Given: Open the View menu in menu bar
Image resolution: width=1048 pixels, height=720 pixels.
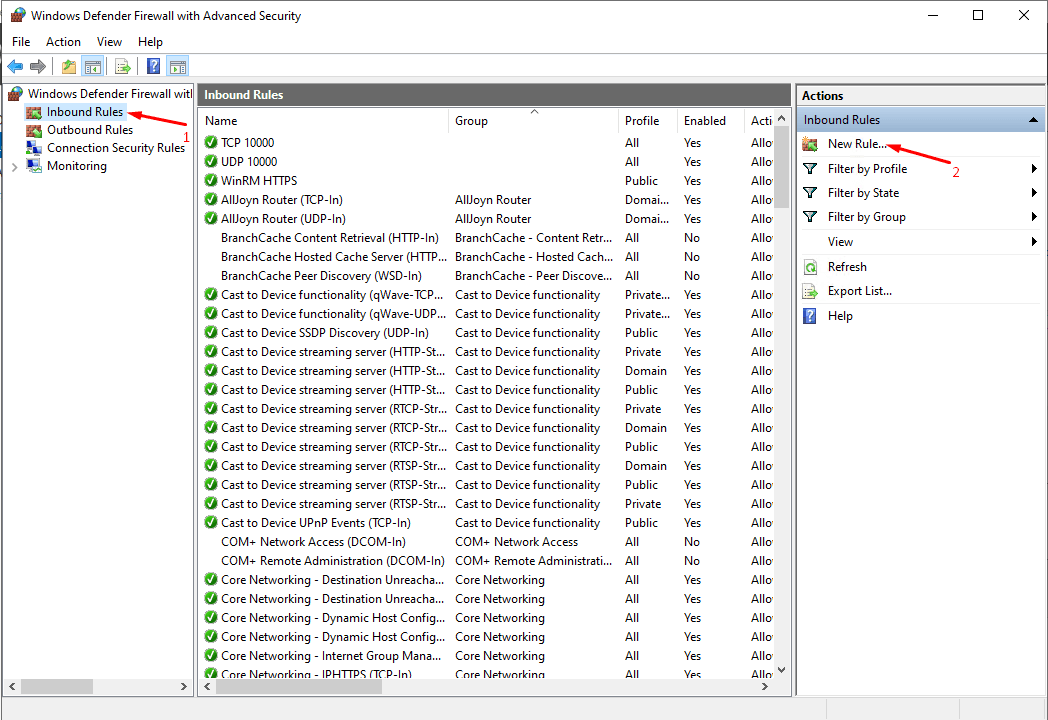Looking at the screenshot, I should [110, 41].
